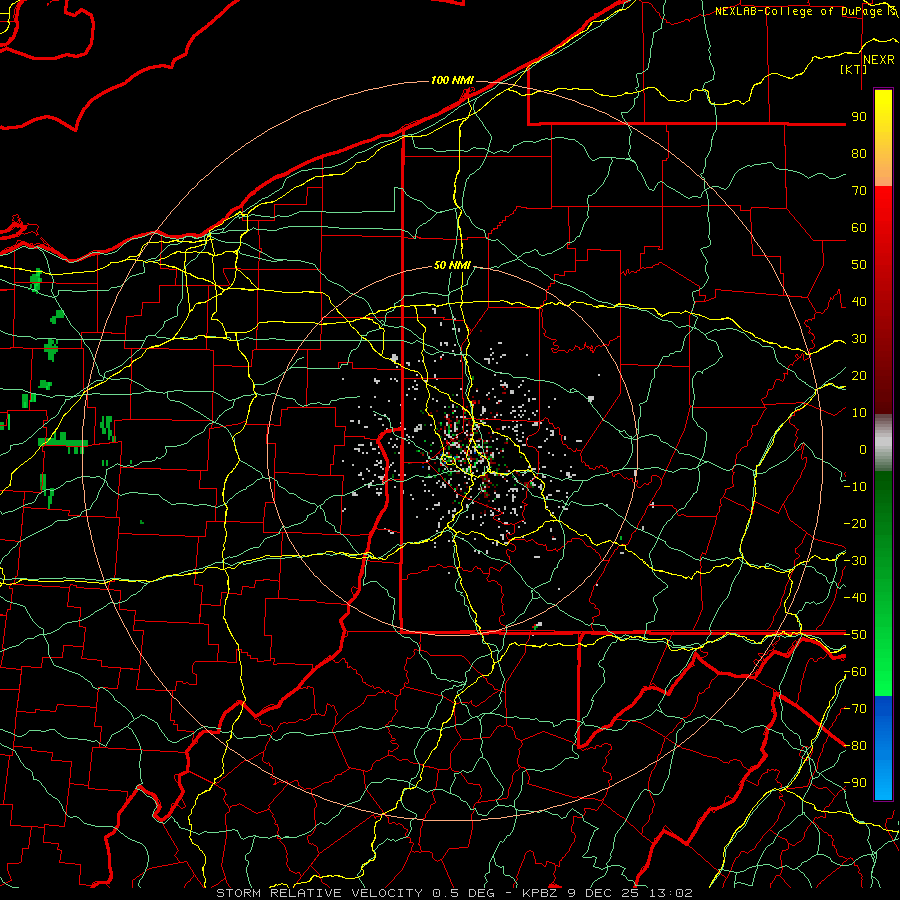Viewport: 900px width, 900px height.
Task: Click the positive 80 scale value
Action: pos(859,154)
